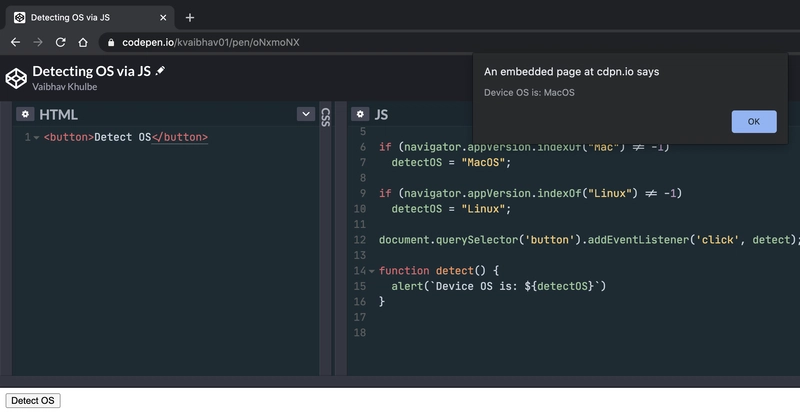Open the collapsed CSS editor panel
800x420 pixels.
pyautogui.click(x=326, y=117)
